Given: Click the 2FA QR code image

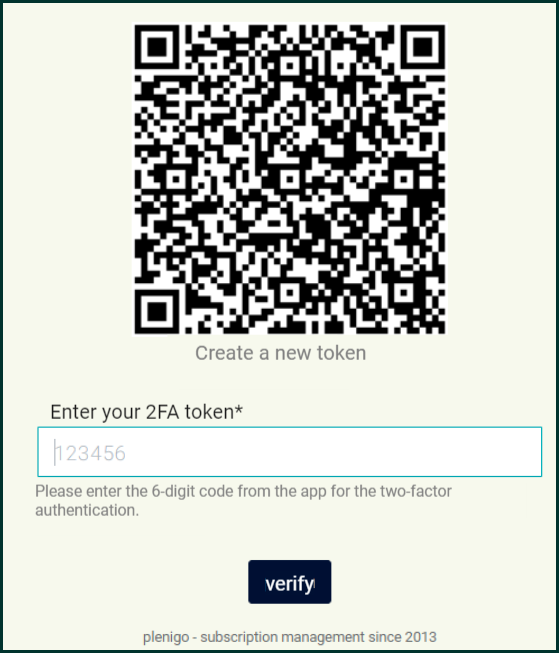Looking at the screenshot, I should point(290,179).
